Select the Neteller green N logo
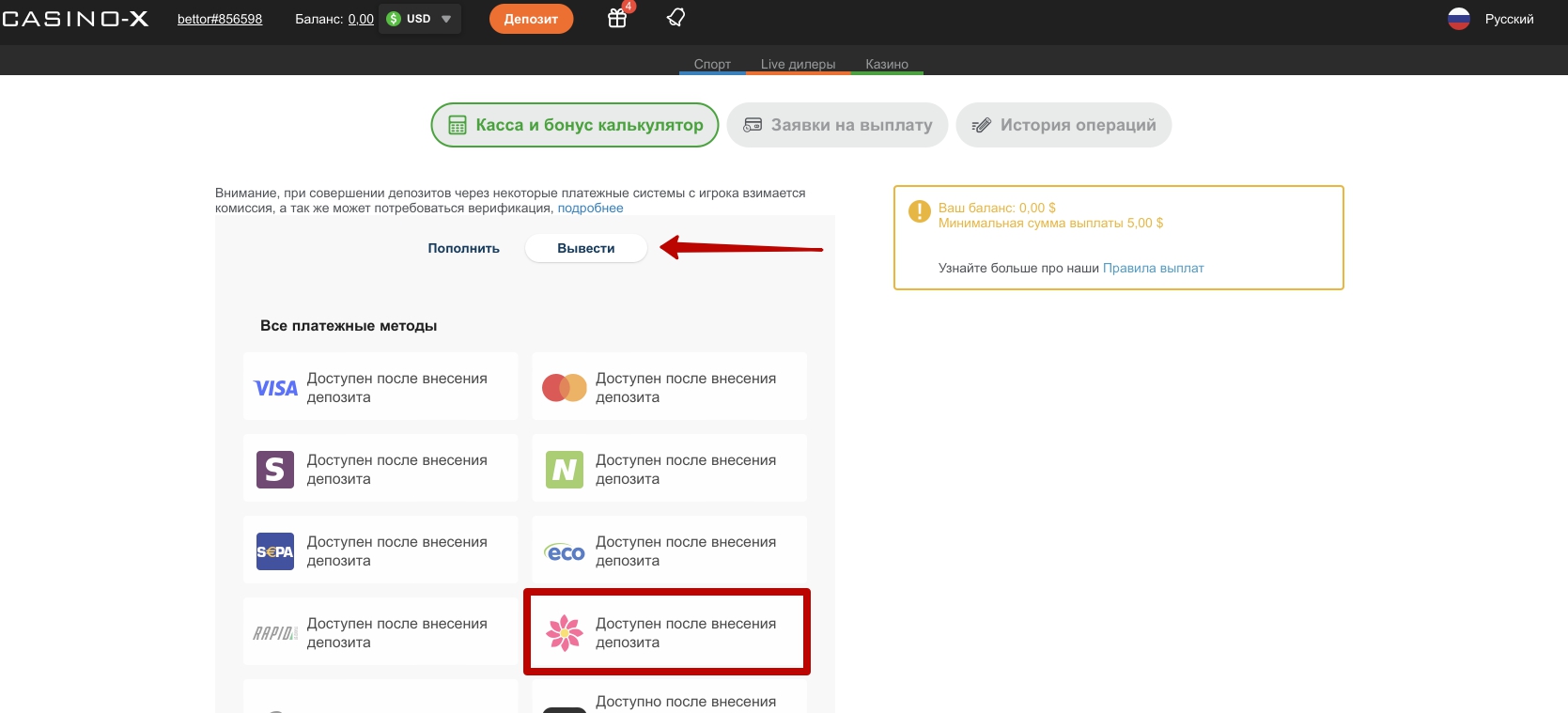Screen dimensions: 1568x713 [x=565, y=470]
